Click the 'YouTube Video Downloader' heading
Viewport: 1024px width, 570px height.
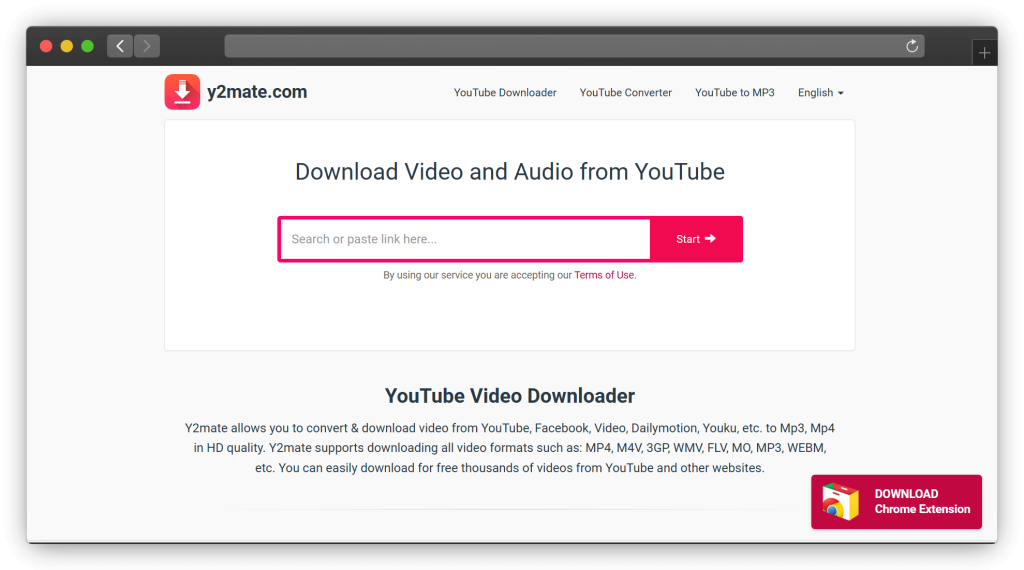(510, 395)
